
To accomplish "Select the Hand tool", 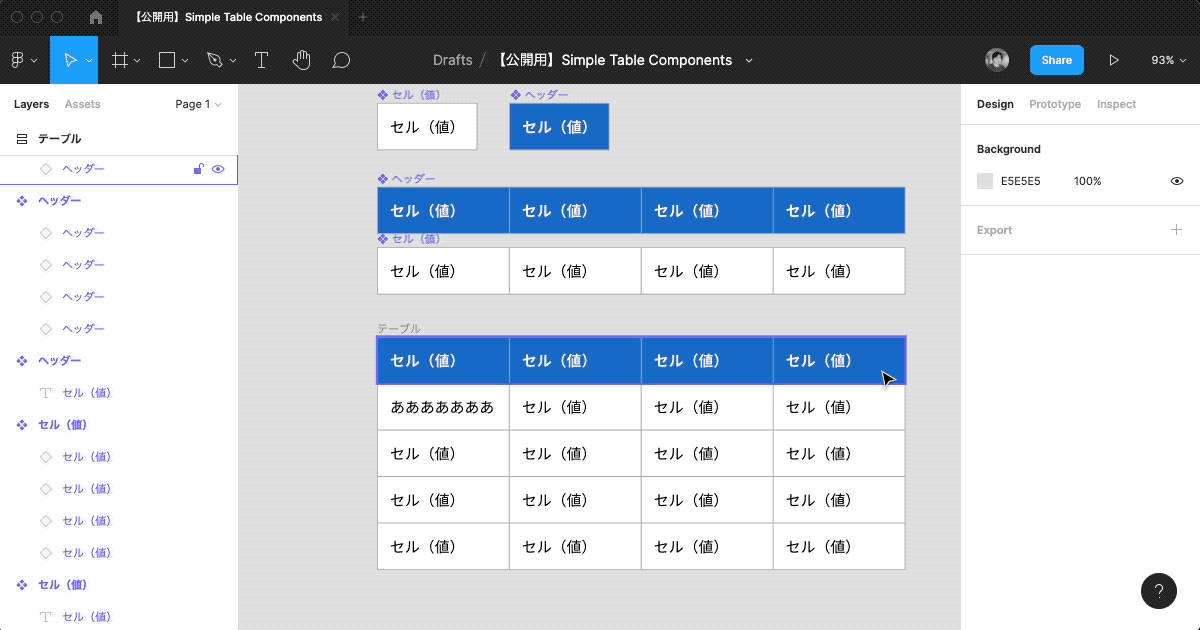I will (301, 60).
